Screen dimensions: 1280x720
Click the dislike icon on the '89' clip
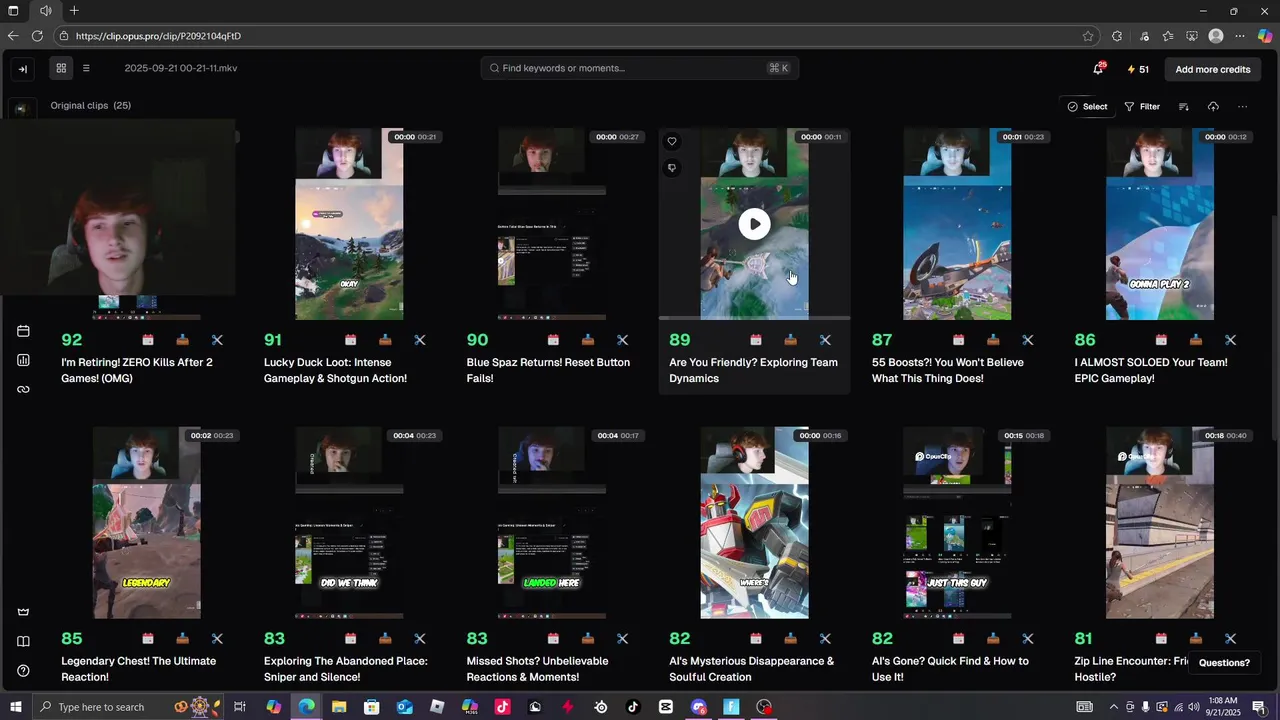click(x=672, y=168)
